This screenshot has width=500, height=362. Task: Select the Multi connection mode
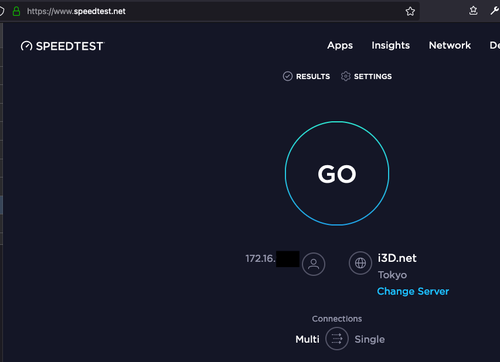click(x=307, y=339)
